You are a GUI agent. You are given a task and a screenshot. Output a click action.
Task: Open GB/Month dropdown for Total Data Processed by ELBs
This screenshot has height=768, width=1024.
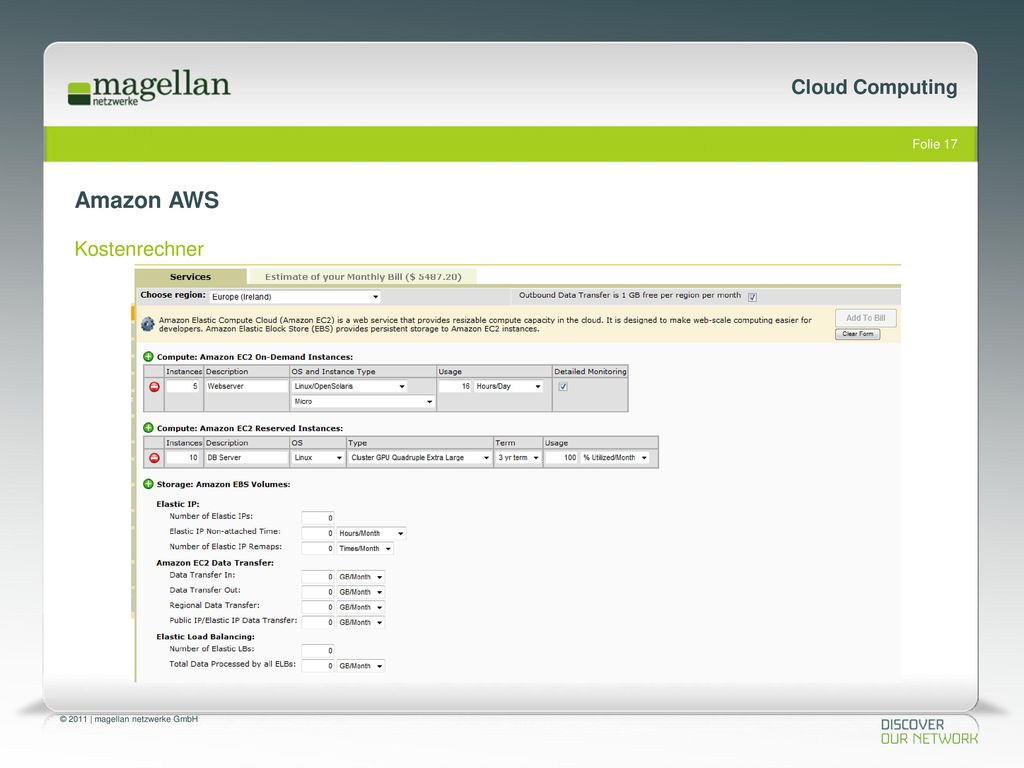click(360, 665)
